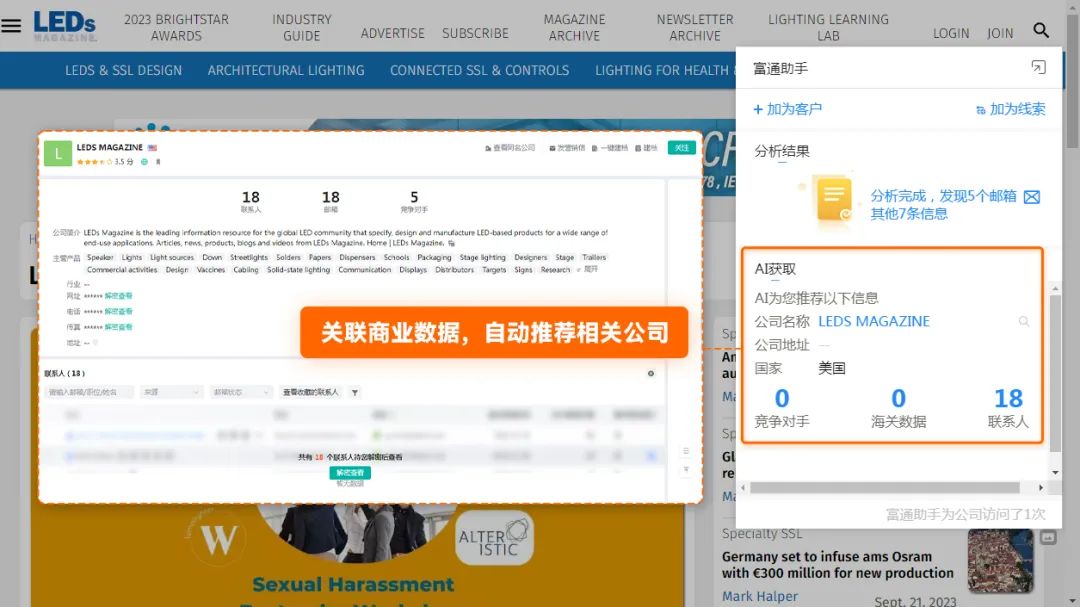Click 建档 in company card
The width and height of the screenshot is (1080, 607).
(646, 148)
